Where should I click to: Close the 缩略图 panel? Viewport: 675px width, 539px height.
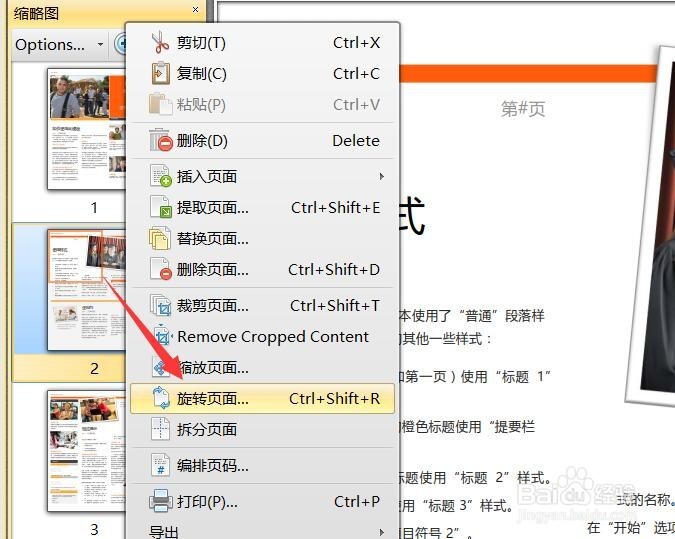(x=195, y=9)
